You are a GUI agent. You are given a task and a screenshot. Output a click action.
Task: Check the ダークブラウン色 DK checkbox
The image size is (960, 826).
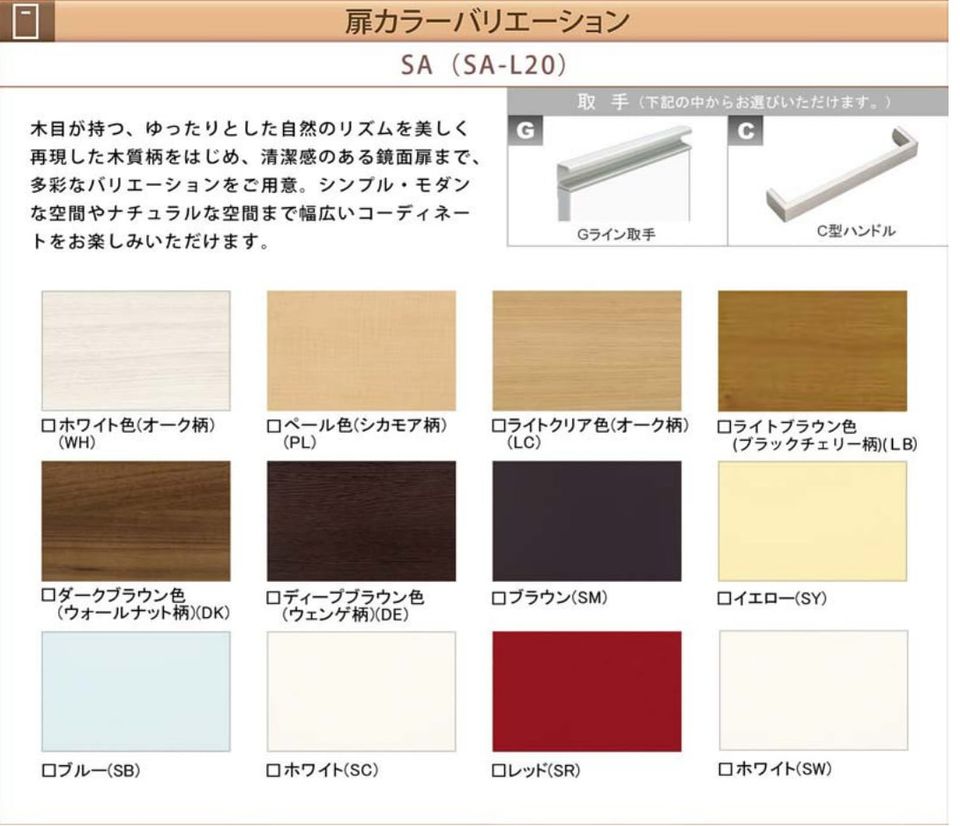(48, 595)
